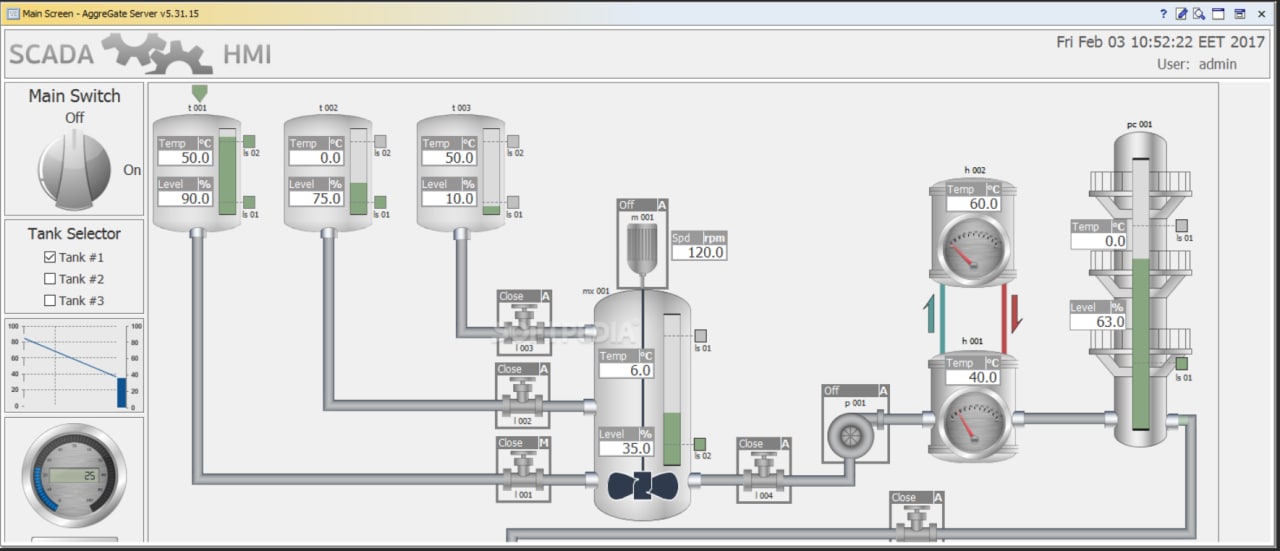
Task: Toggle the A mode indicator on valve l 003
Action: tap(546, 296)
